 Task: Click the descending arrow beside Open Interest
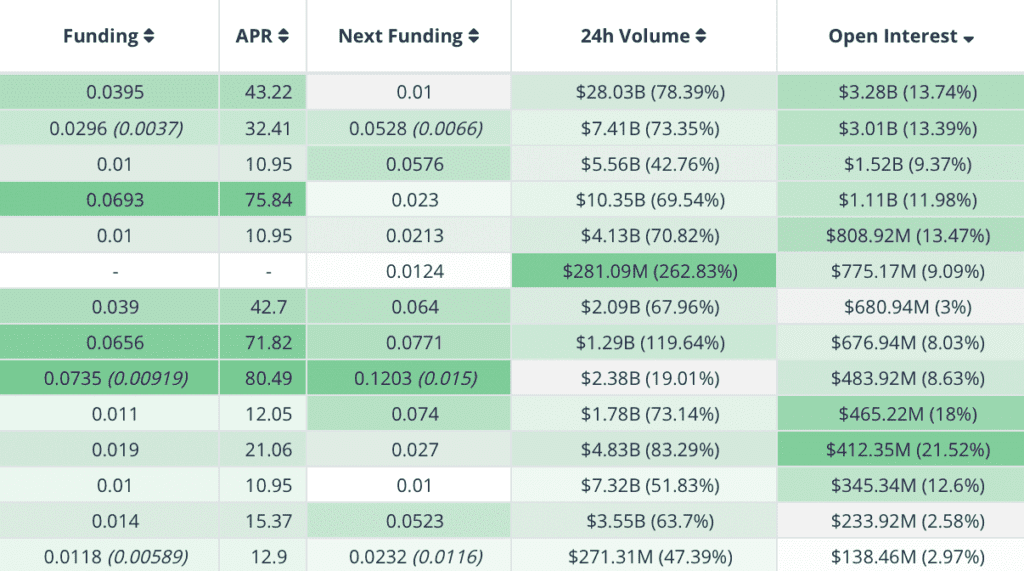(968, 38)
